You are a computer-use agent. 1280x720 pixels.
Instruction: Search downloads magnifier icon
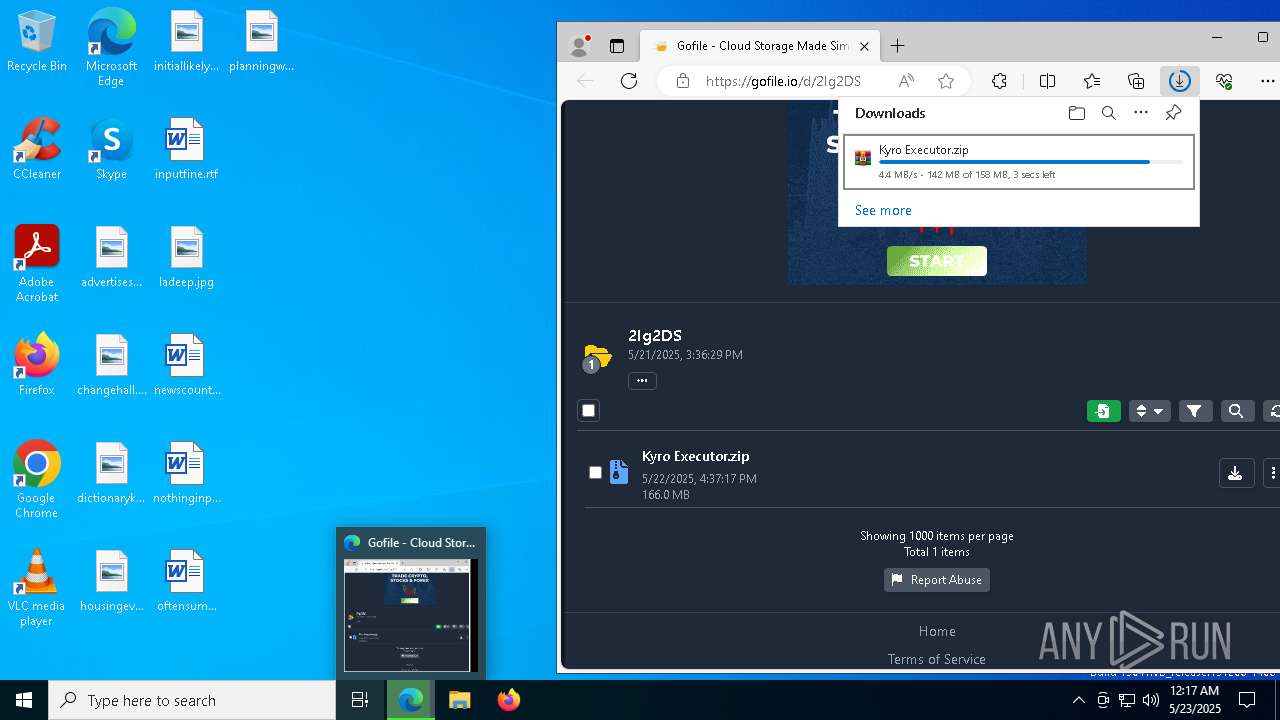1109,113
